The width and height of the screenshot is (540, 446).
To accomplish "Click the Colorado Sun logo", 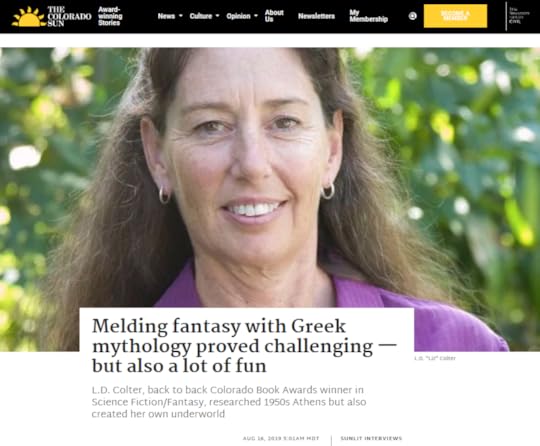I will [x=52, y=16].
